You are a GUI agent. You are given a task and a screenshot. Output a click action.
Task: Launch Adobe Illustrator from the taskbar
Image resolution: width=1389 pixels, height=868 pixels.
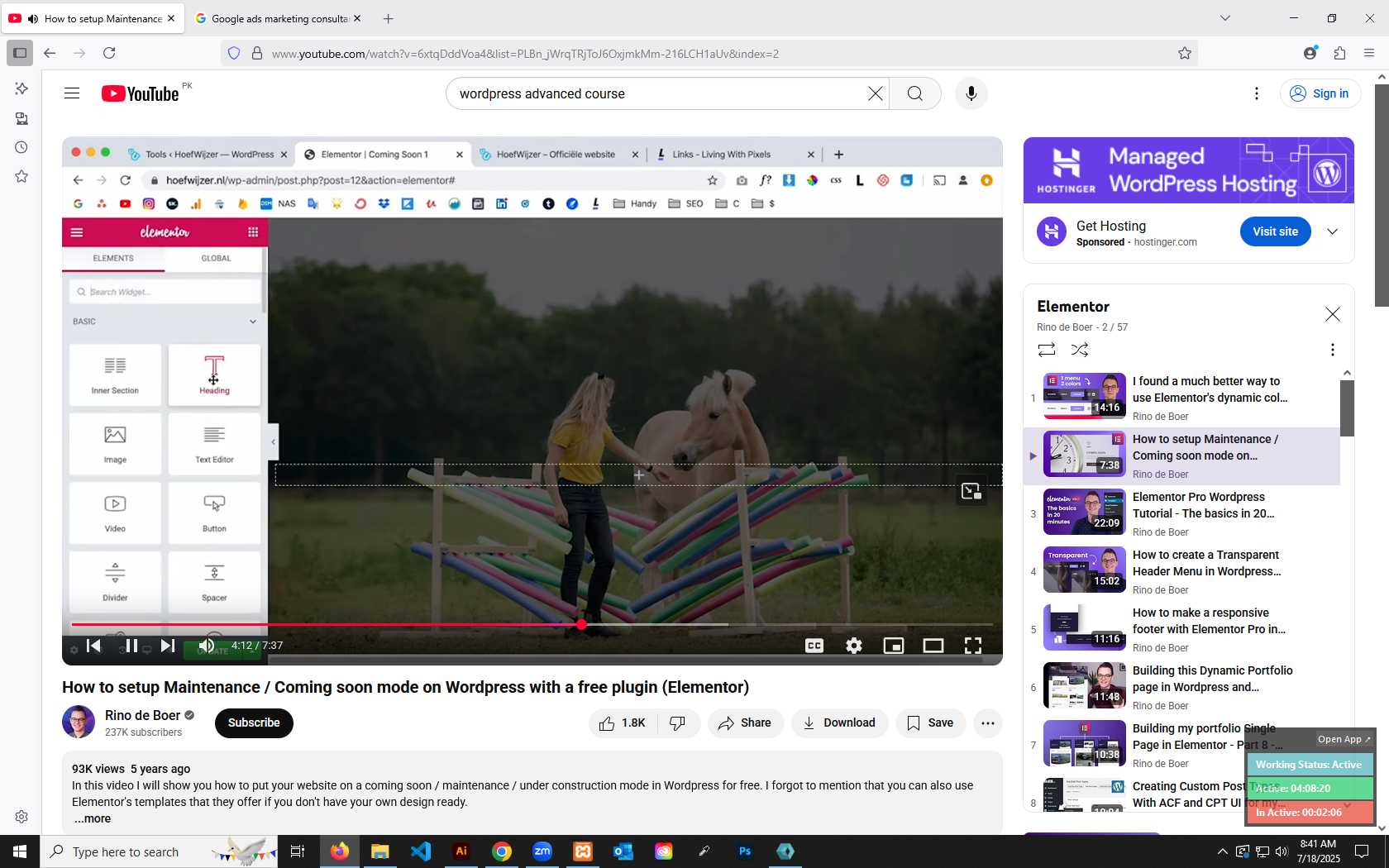pos(461,851)
